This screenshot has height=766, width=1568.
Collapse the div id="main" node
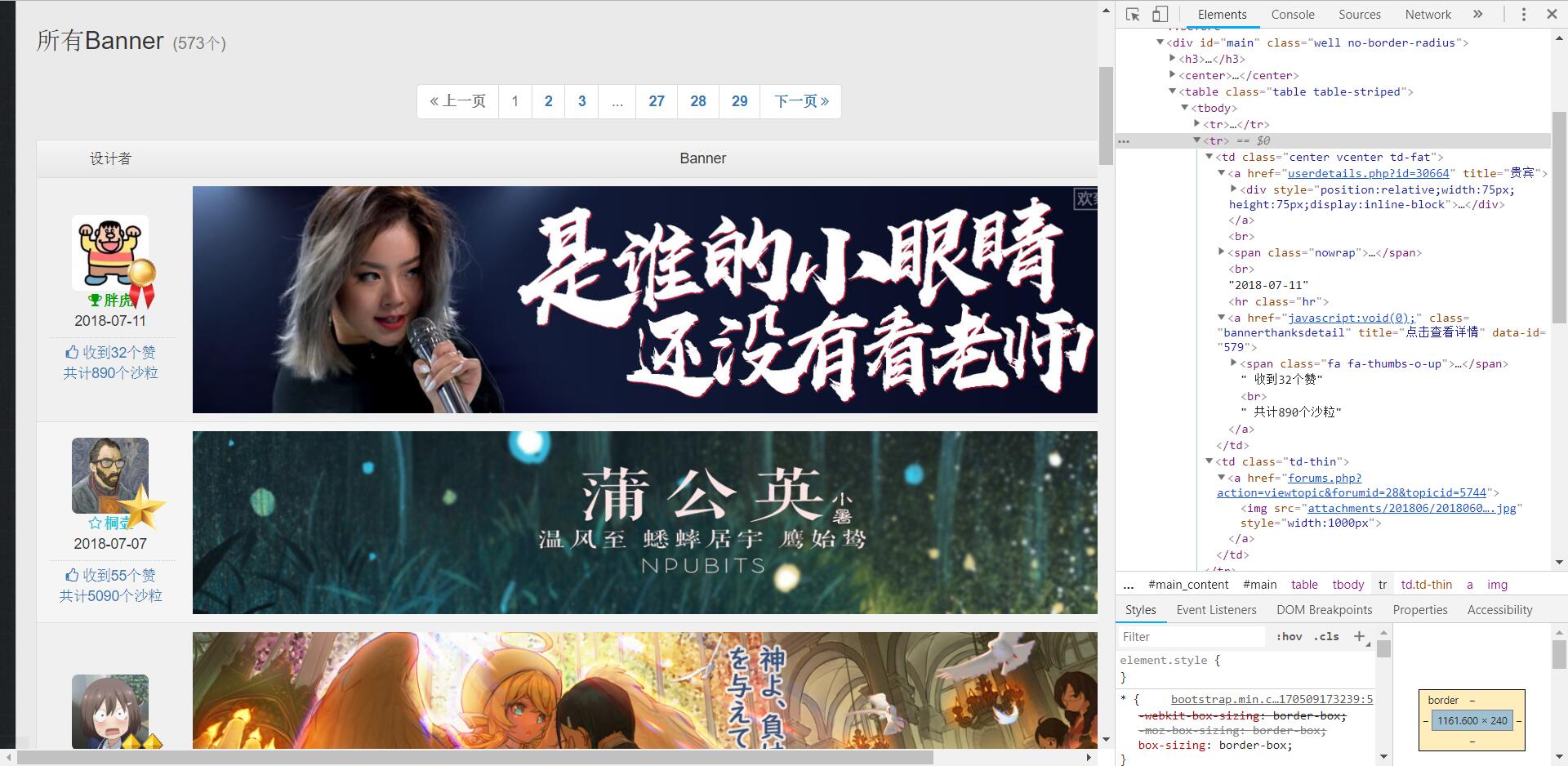click(1160, 42)
